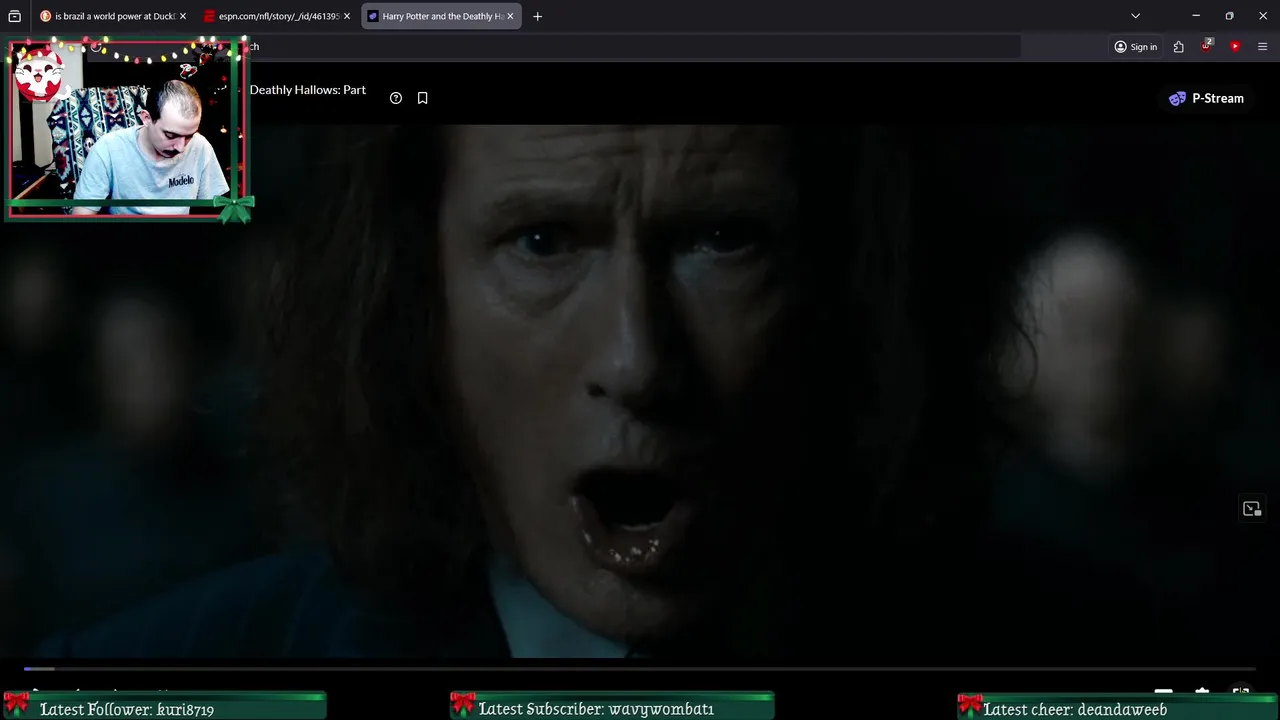1280x720 pixels.
Task: Switch to the 'is brazil a world power' DuckDuckGo tab
Action: 112,16
